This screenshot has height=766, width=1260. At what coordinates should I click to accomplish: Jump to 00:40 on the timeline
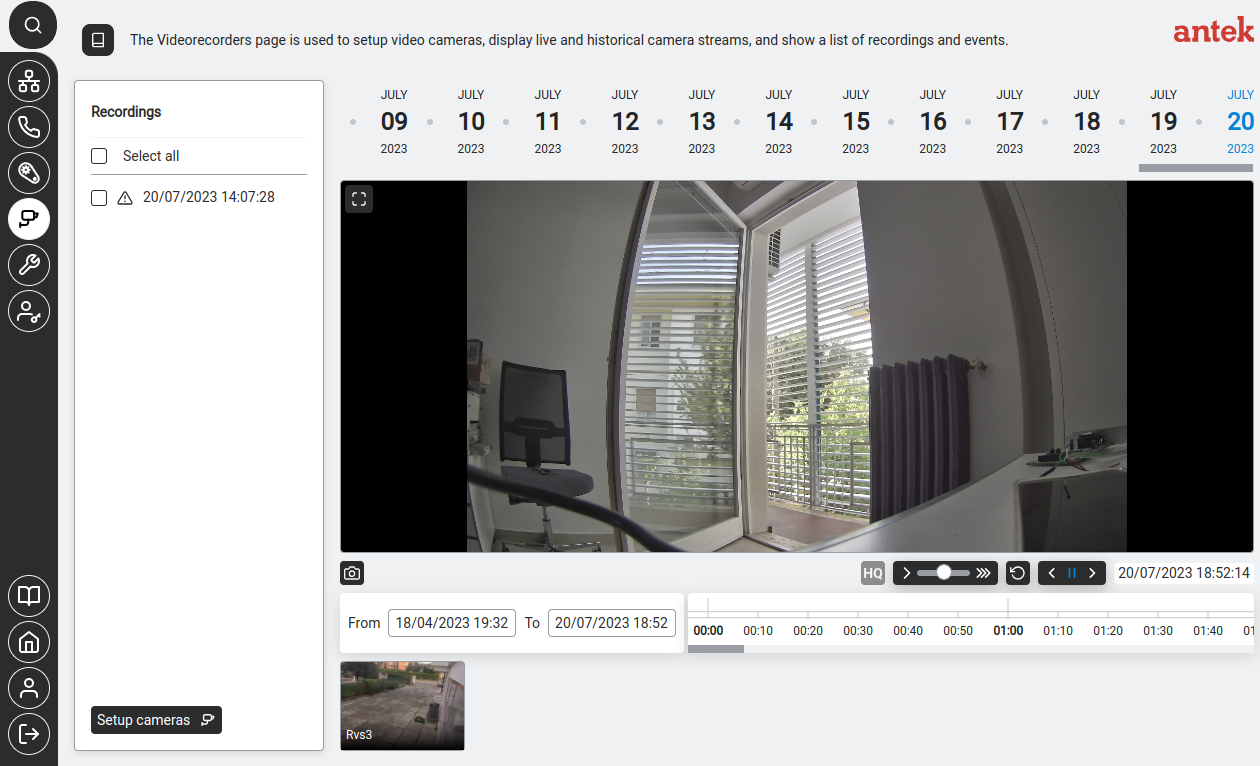[908, 630]
